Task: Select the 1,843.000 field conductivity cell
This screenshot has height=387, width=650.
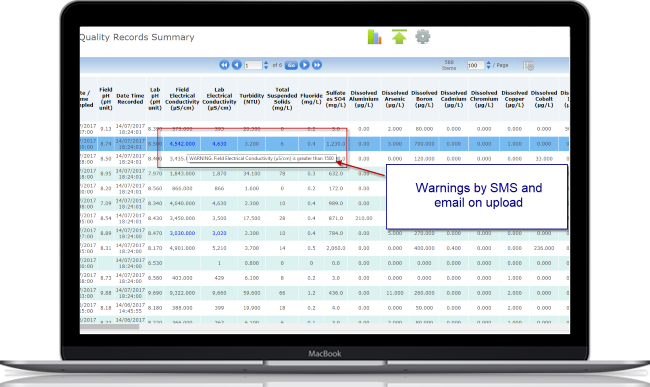Action: point(182,174)
